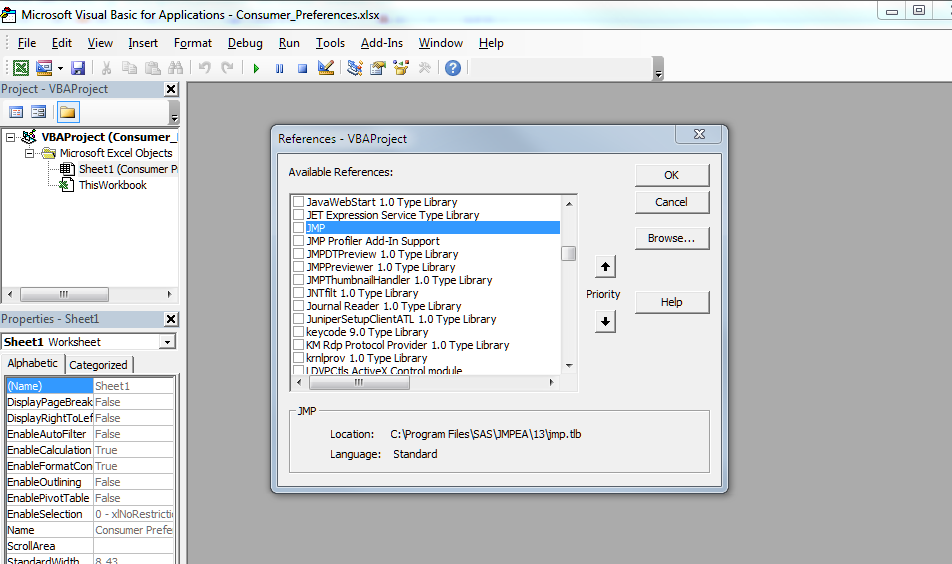Check Journal Reader 1.0 Type Library box
Viewport: 952px width, 564px height.
pos(298,306)
